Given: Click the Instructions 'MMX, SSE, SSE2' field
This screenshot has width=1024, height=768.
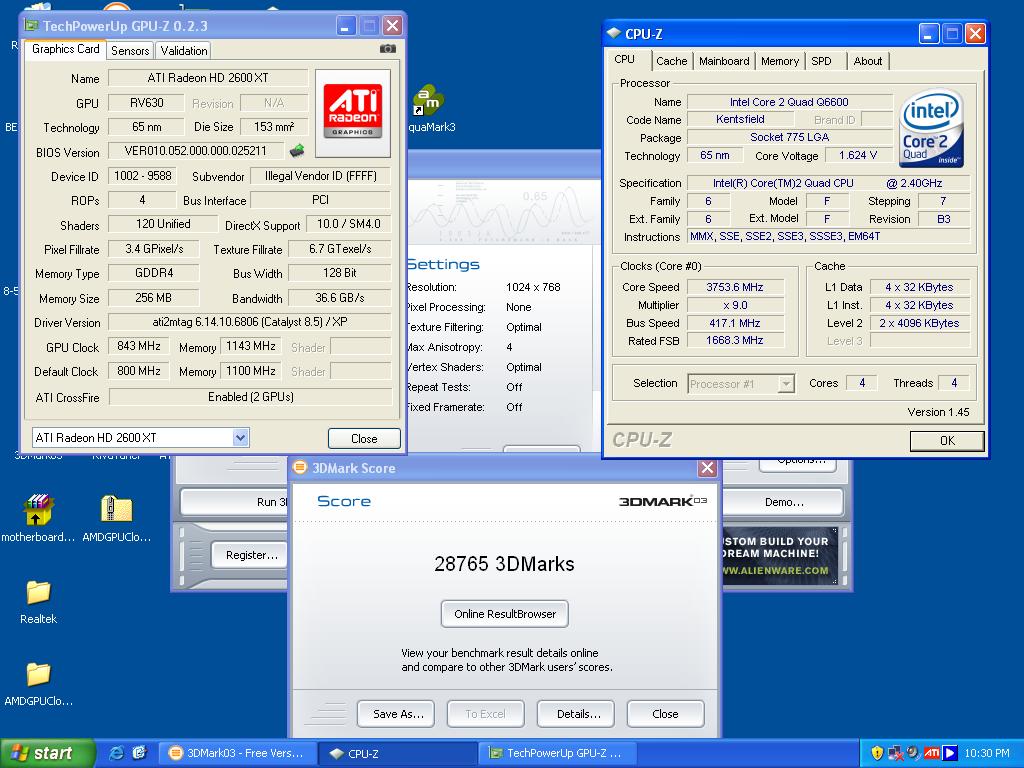Looking at the screenshot, I should click(x=829, y=236).
